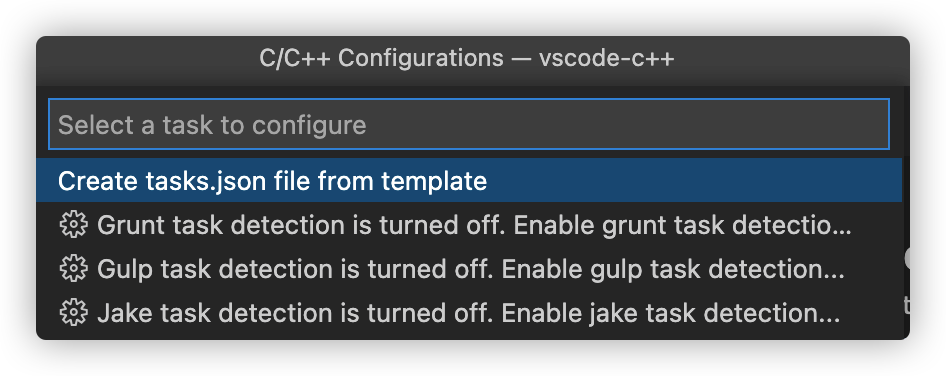This screenshot has height=376, width=946.
Task: Select Create tasks.json file from template
Action: 469,180
